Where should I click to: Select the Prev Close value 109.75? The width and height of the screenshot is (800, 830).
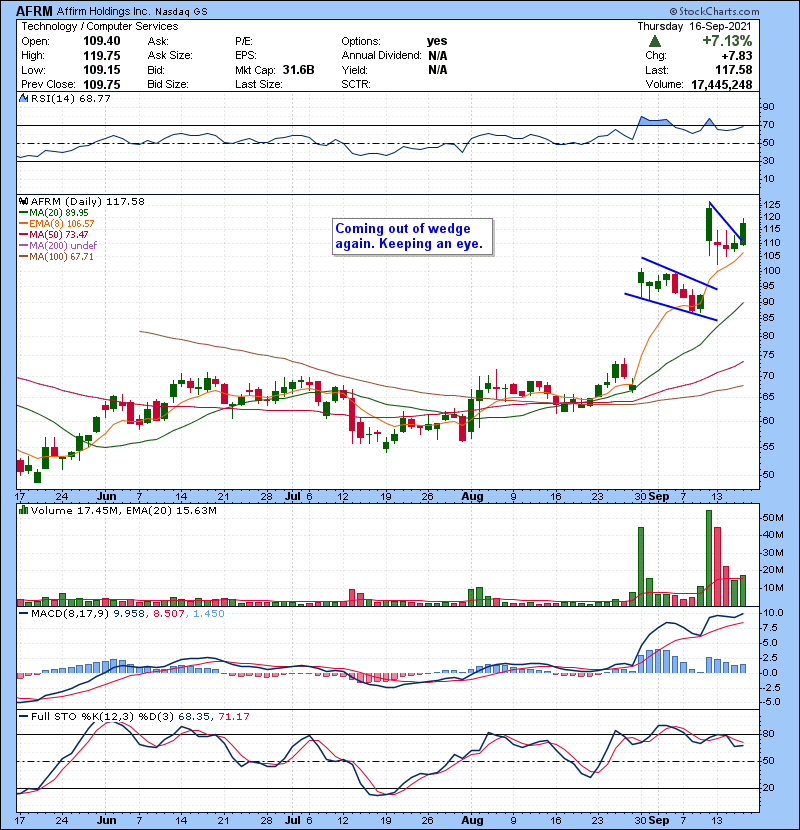pyautogui.click(x=102, y=85)
